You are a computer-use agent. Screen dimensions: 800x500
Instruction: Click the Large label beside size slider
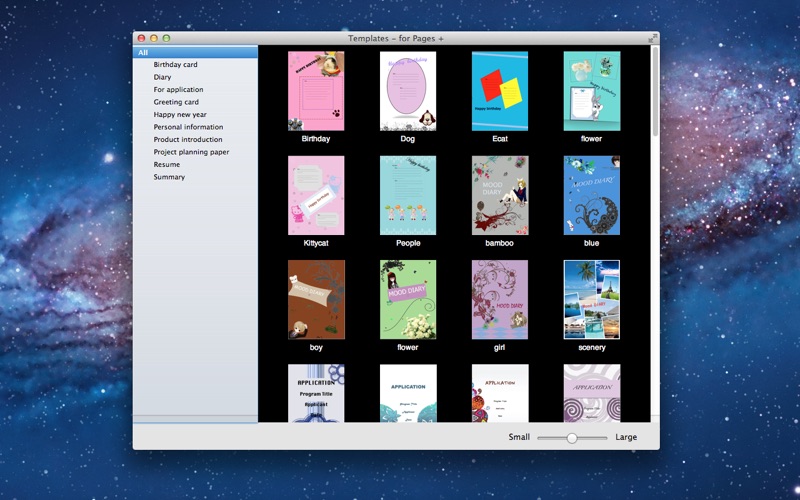[626, 437]
